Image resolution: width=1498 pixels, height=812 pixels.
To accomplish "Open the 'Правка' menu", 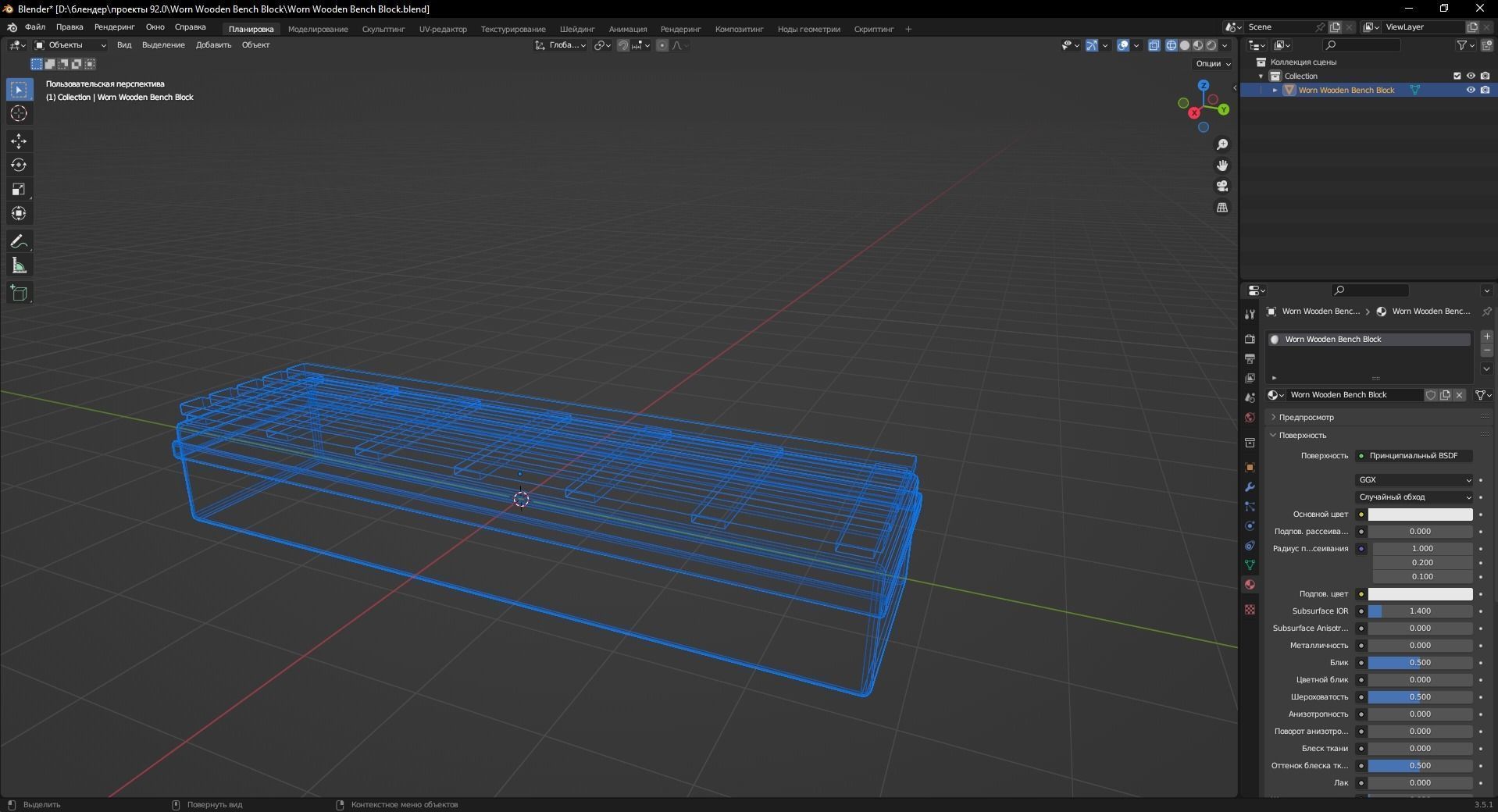I will [70, 27].
